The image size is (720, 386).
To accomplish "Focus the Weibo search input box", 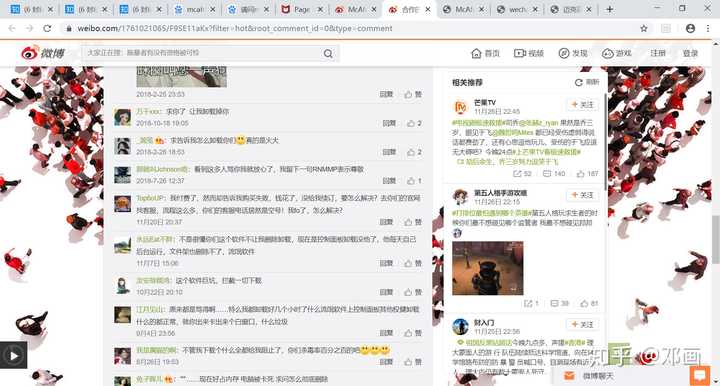I will [202, 53].
